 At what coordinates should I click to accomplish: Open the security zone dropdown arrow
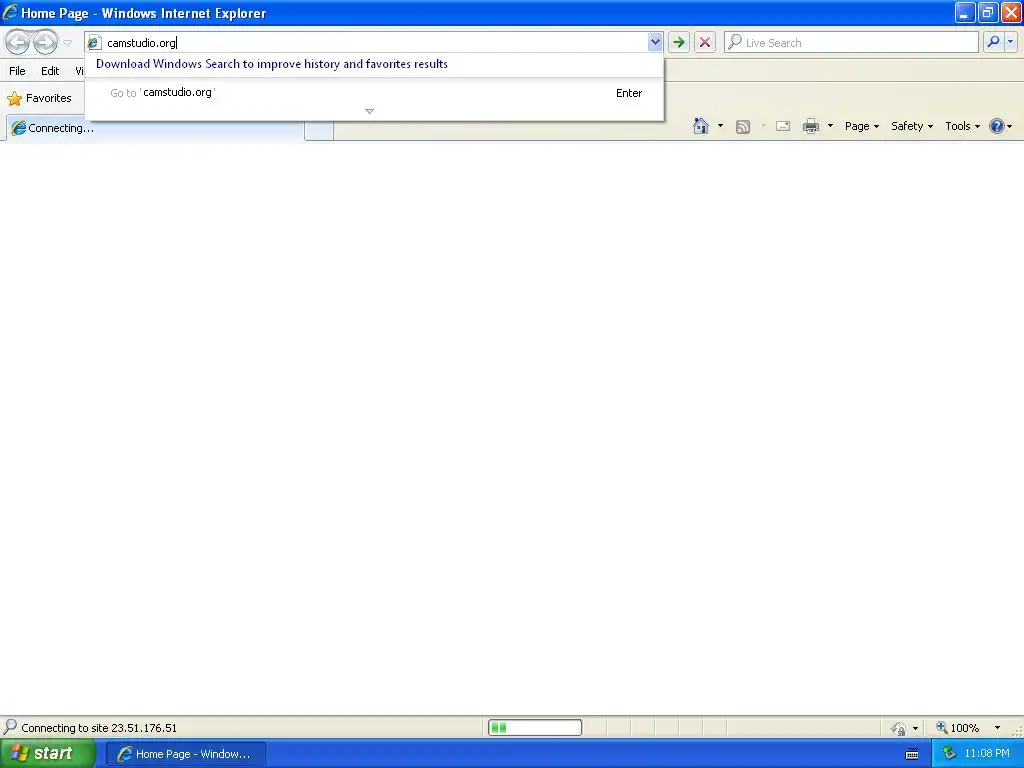pos(915,728)
